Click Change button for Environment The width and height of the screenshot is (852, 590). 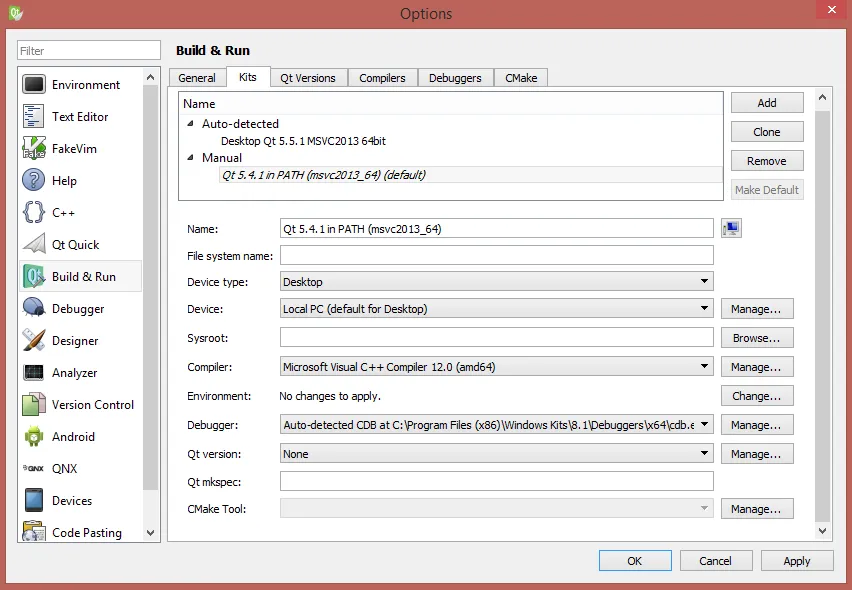click(757, 396)
